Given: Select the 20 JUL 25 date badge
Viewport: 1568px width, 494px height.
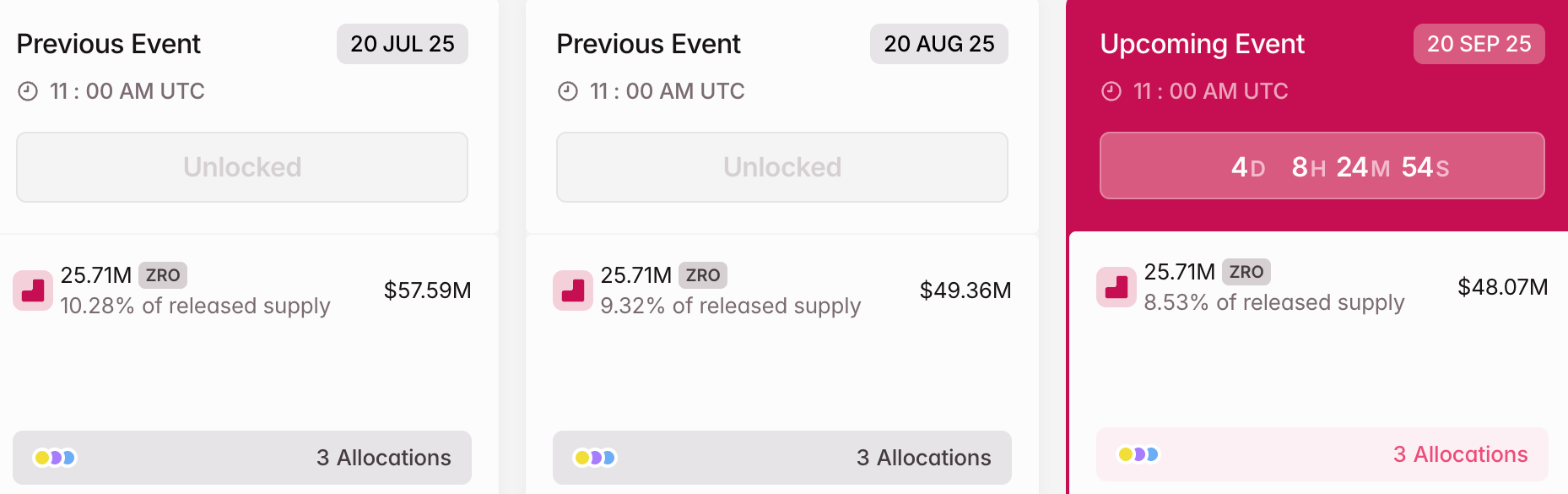Looking at the screenshot, I should 403,44.
